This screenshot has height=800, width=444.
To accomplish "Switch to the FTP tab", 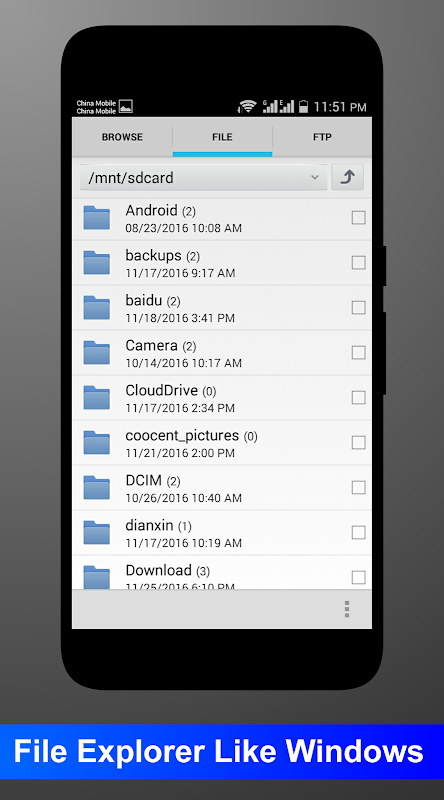I will [322, 137].
